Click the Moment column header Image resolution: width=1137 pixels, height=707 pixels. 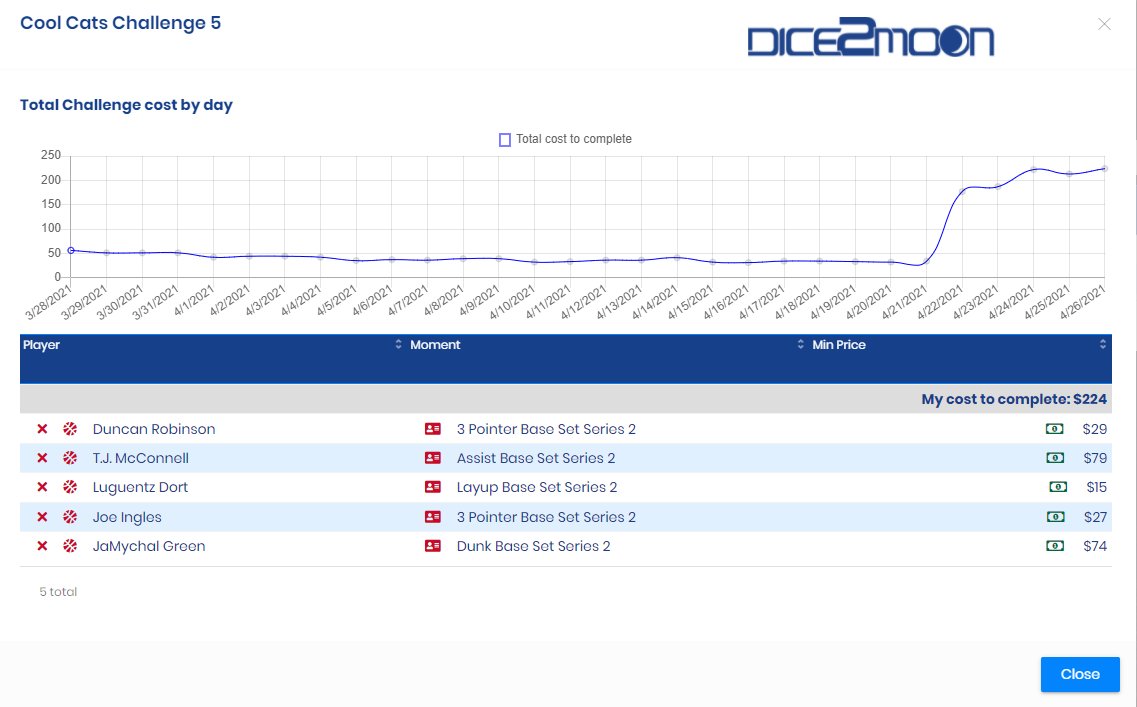click(435, 344)
